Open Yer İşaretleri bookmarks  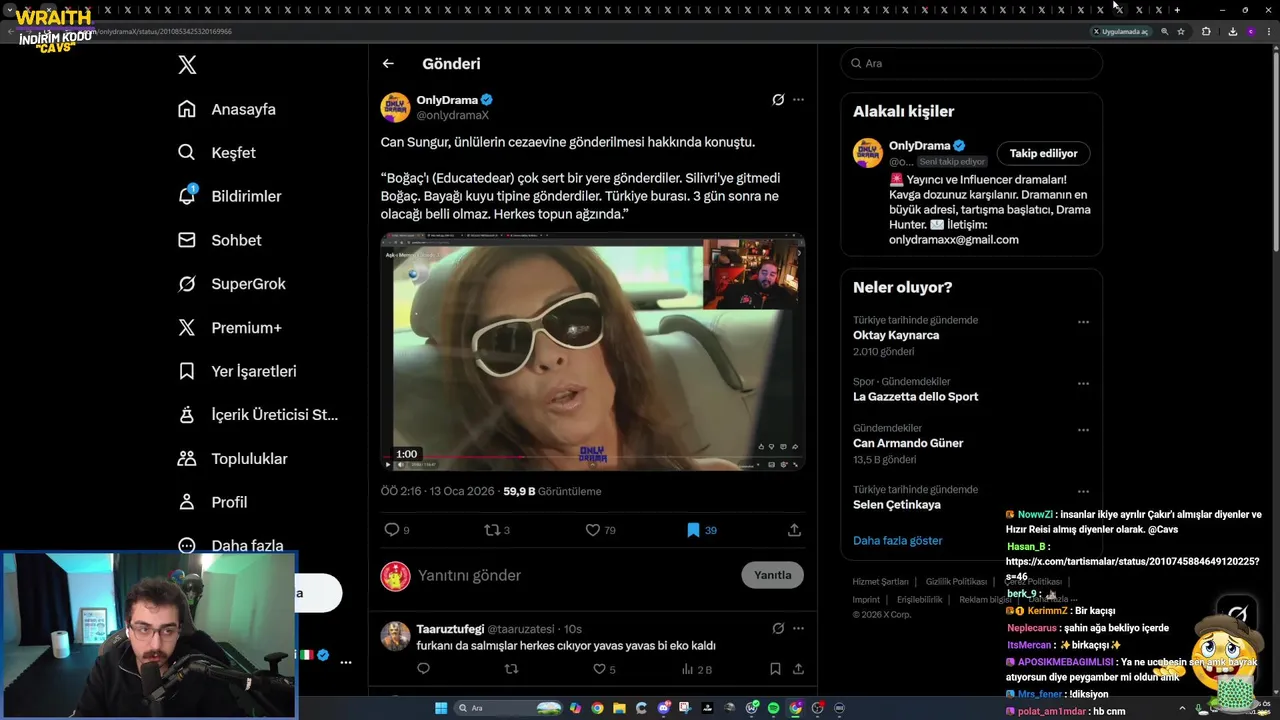click(237, 371)
